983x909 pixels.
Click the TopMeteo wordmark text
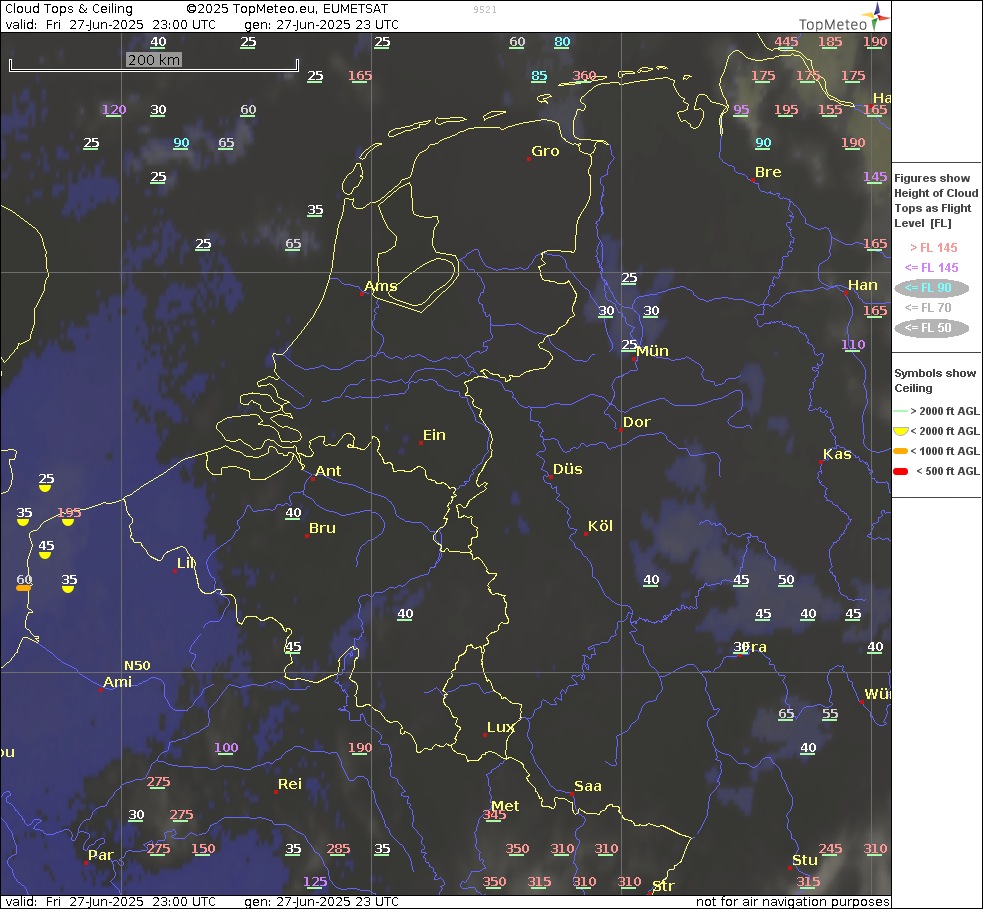tap(833, 24)
